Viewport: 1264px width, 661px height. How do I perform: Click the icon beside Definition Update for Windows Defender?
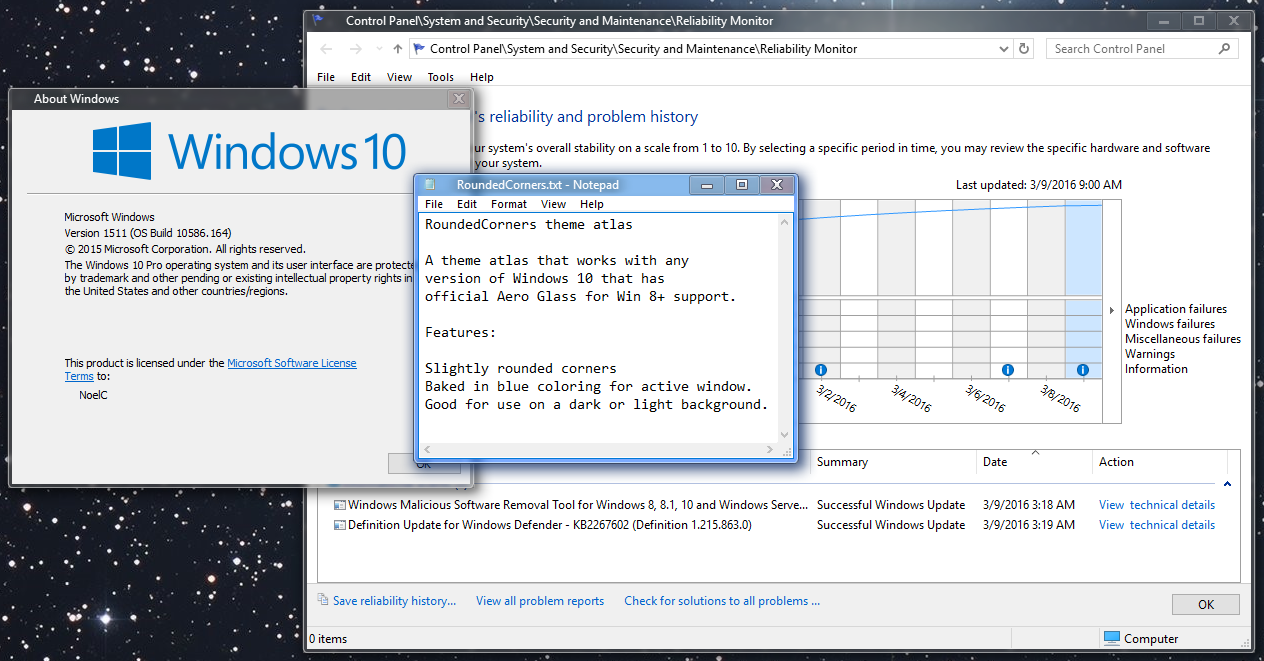pyautogui.click(x=340, y=525)
